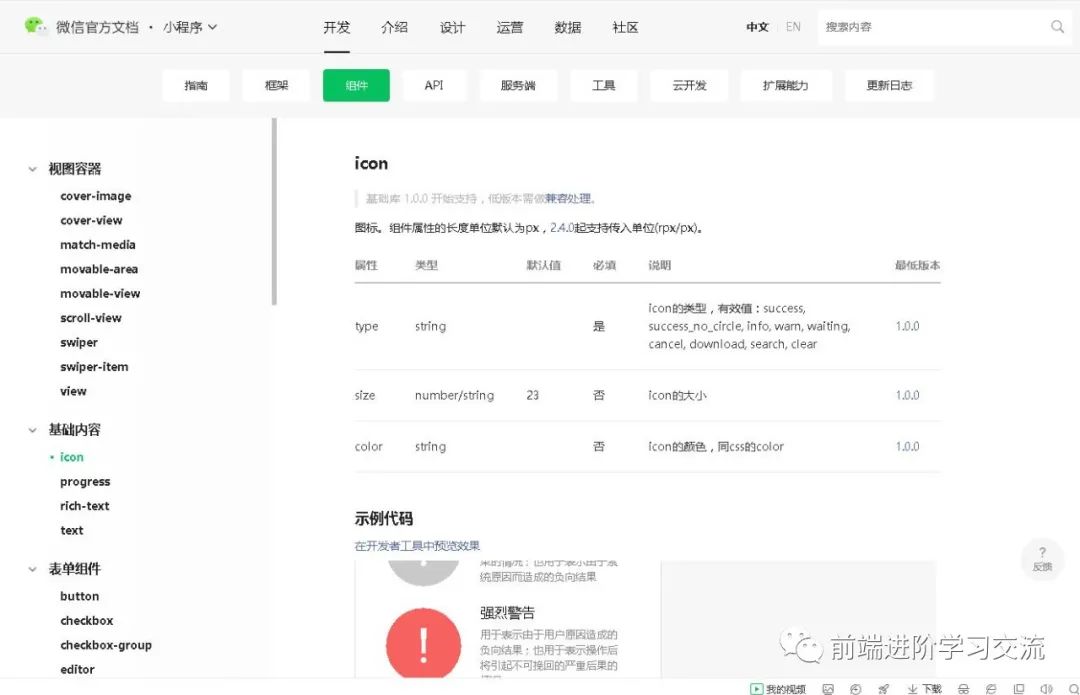Click the picture icon in status bar
1080x695 pixels.
(828, 688)
